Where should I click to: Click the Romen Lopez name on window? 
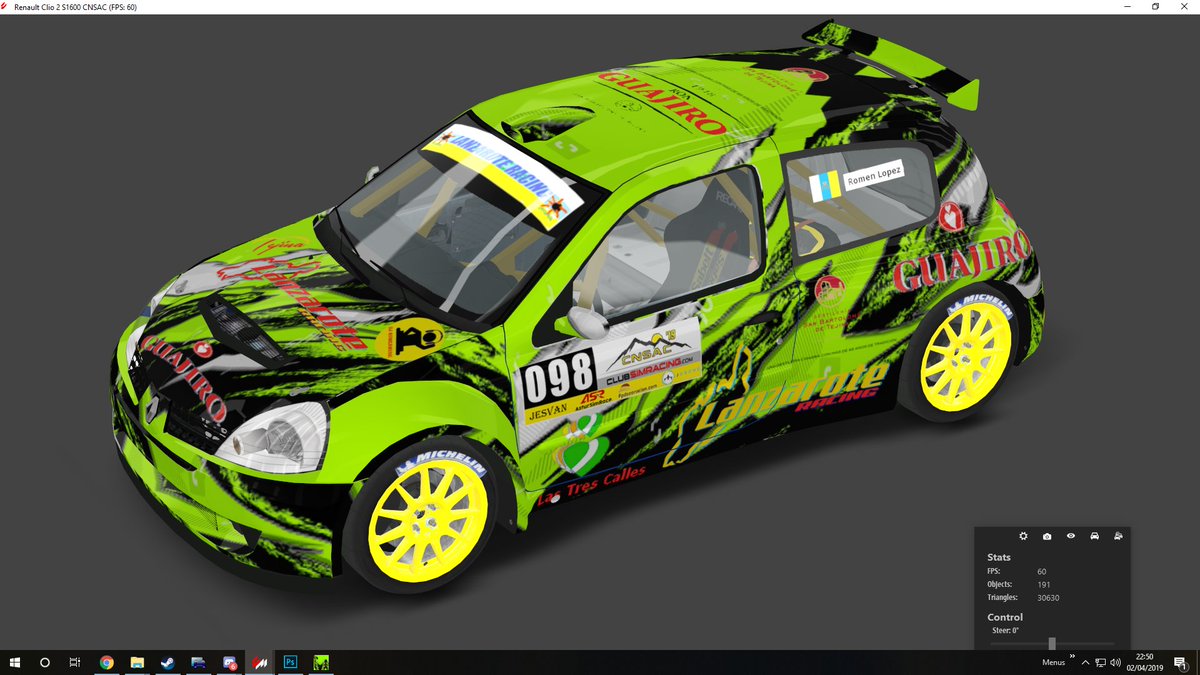[873, 176]
